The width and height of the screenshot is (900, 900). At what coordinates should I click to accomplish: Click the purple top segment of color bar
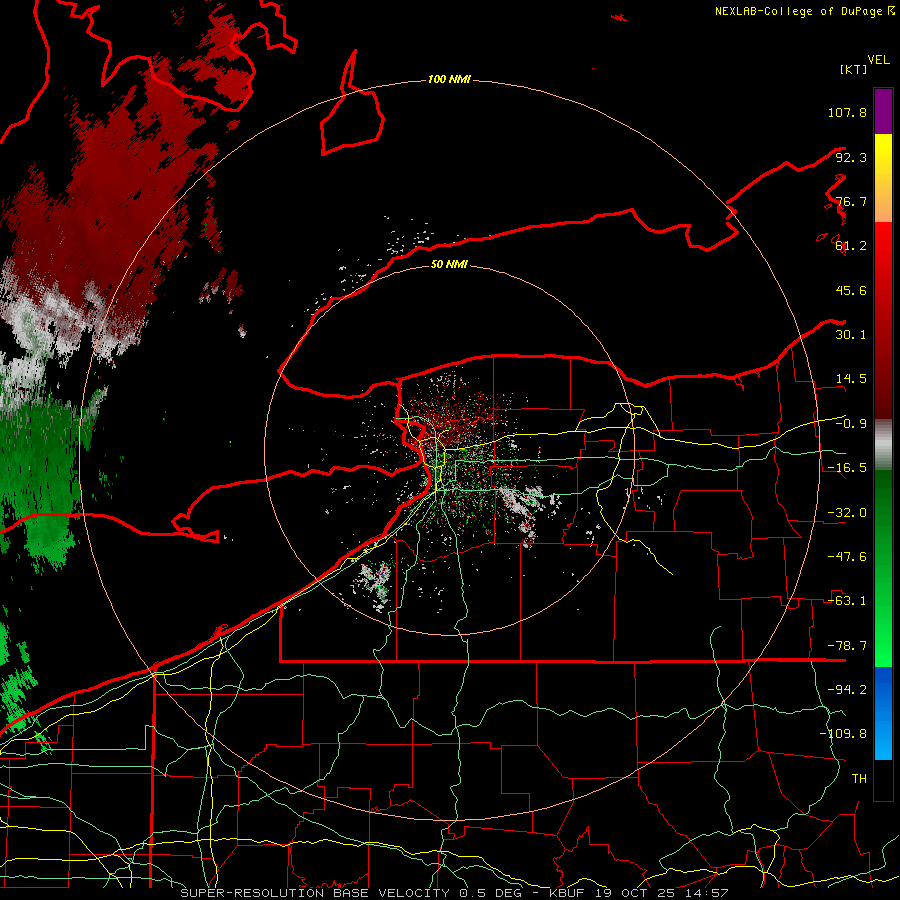click(883, 111)
